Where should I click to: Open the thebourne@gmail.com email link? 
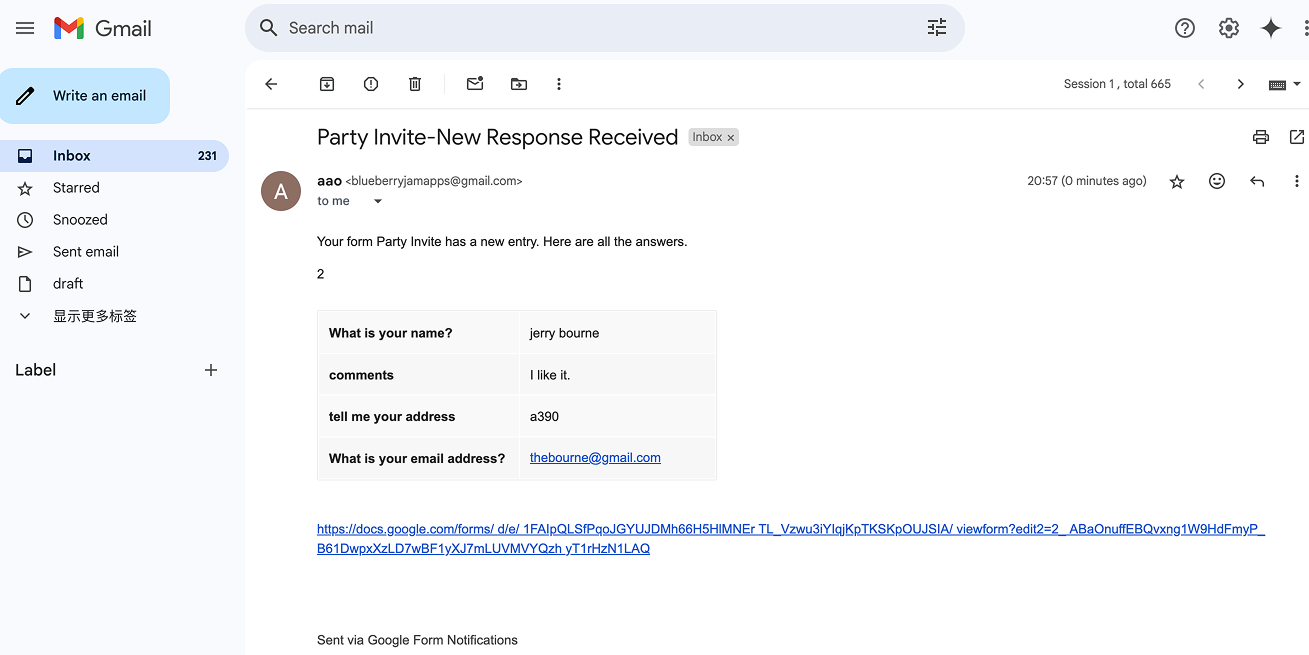click(x=594, y=457)
